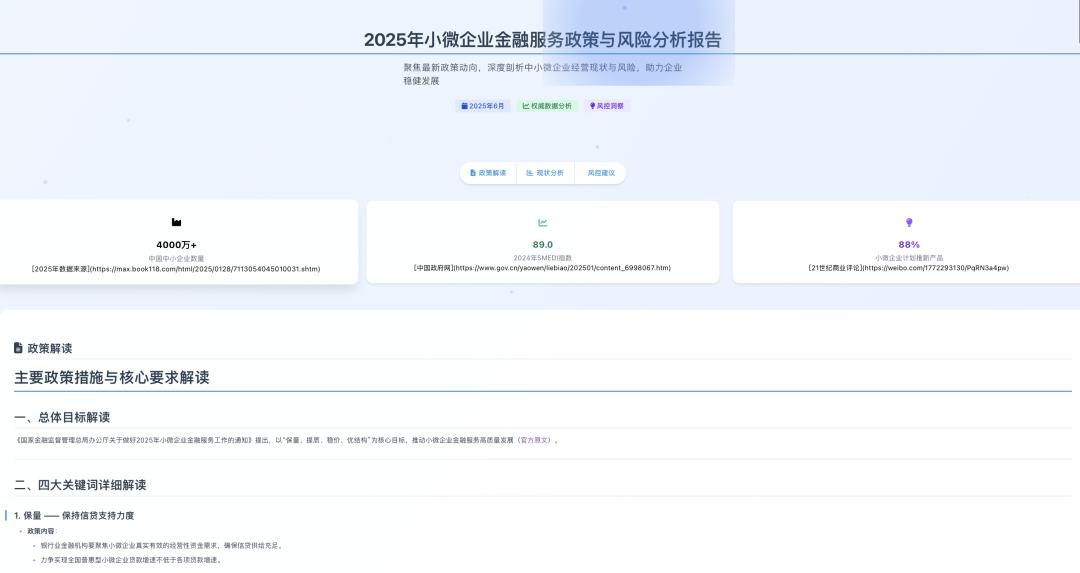Select the 88% statistics card
Screen dimensions: 1080x573
click(x=906, y=242)
